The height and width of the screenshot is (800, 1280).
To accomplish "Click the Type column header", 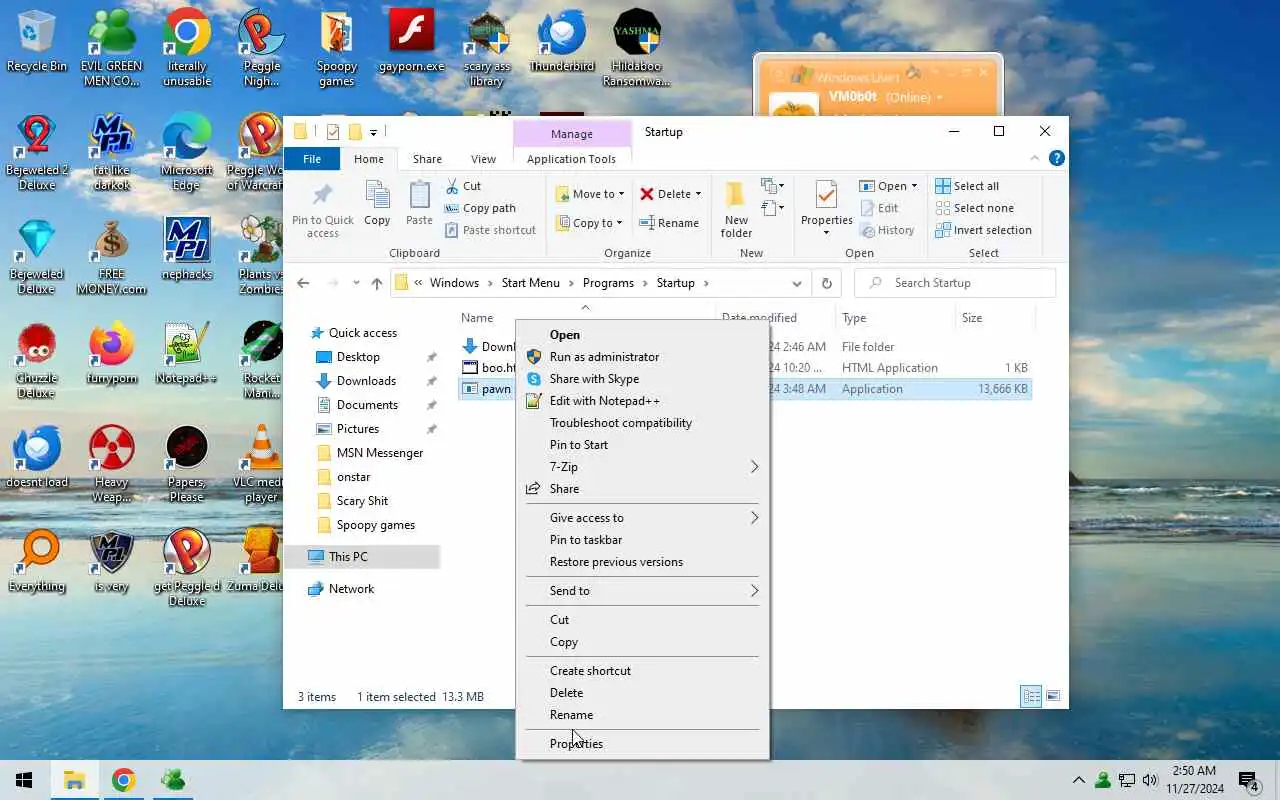I will (x=895, y=318).
